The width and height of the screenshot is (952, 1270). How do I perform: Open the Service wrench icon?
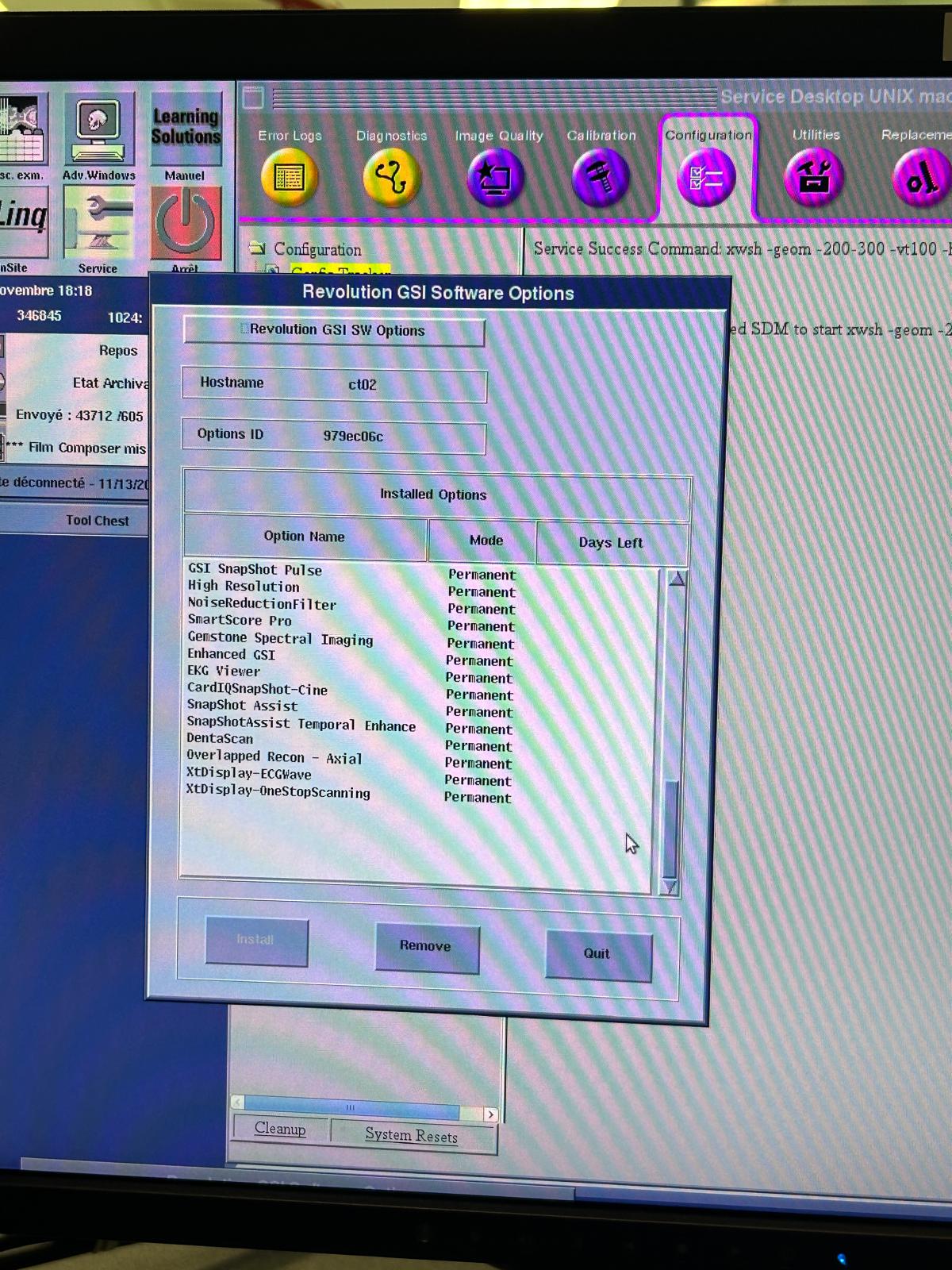point(98,225)
